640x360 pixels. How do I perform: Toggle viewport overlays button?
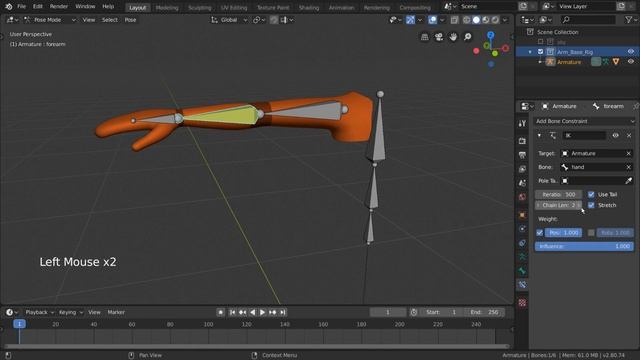click(432, 20)
